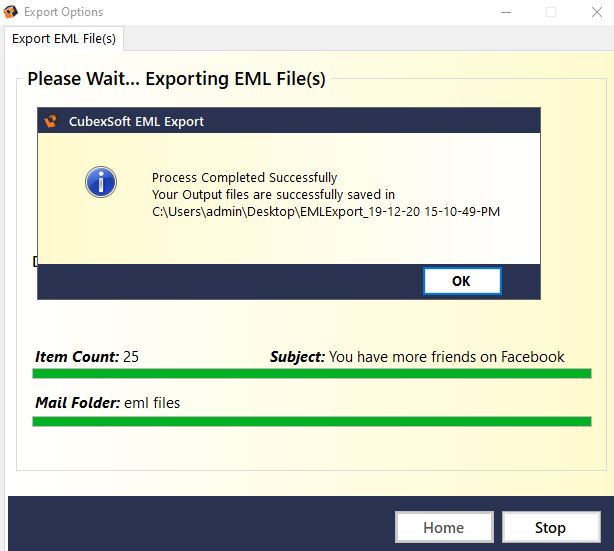The width and height of the screenshot is (614, 551).
Task: Select the Export EML File(s) tab
Action: pos(64,39)
